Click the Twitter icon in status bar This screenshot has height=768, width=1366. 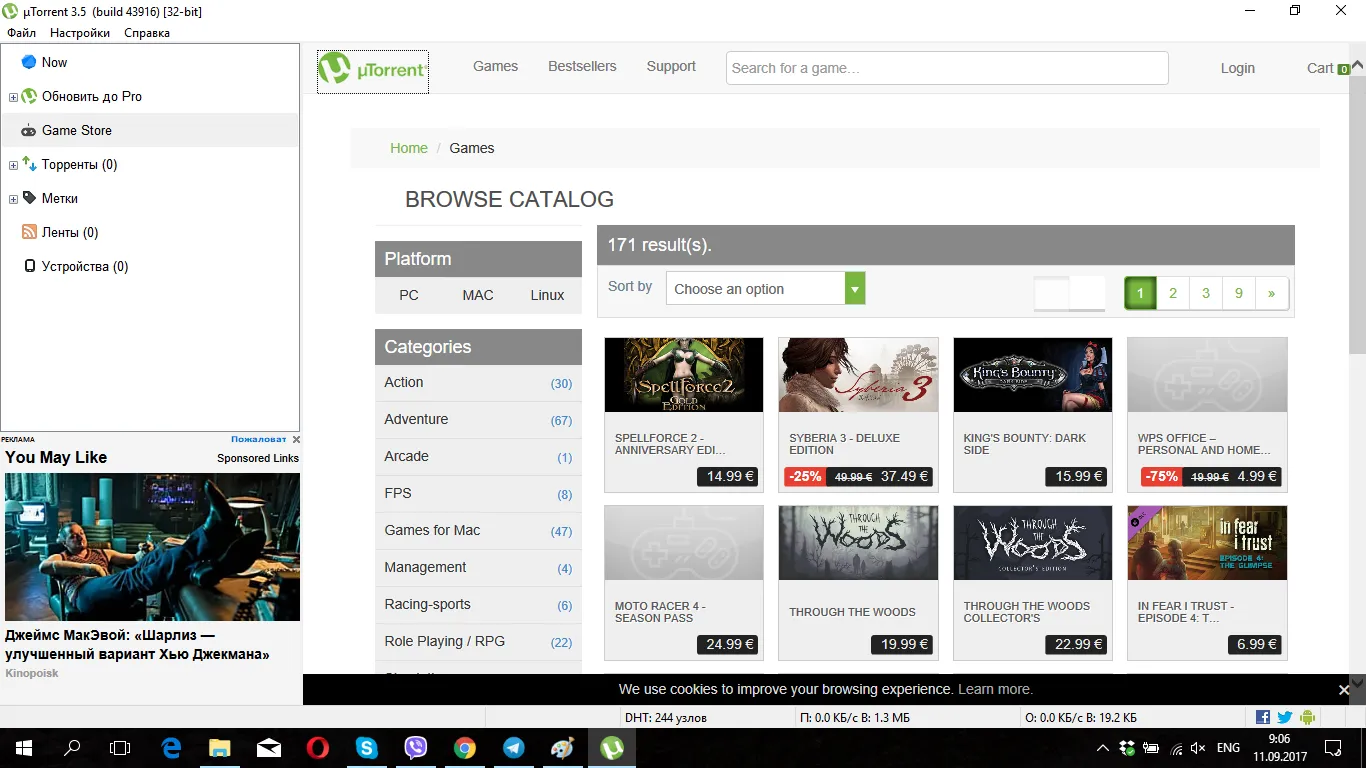[x=1285, y=717]
